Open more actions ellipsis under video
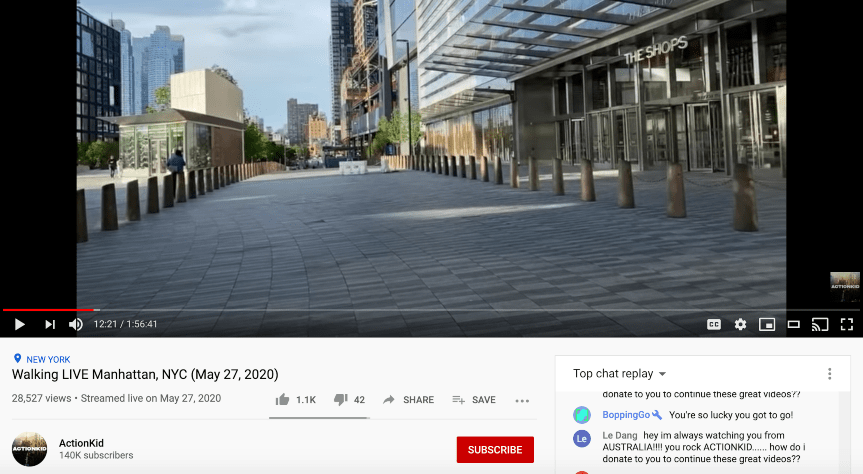This screenshot has height=474, width=863. coord(522,401)
